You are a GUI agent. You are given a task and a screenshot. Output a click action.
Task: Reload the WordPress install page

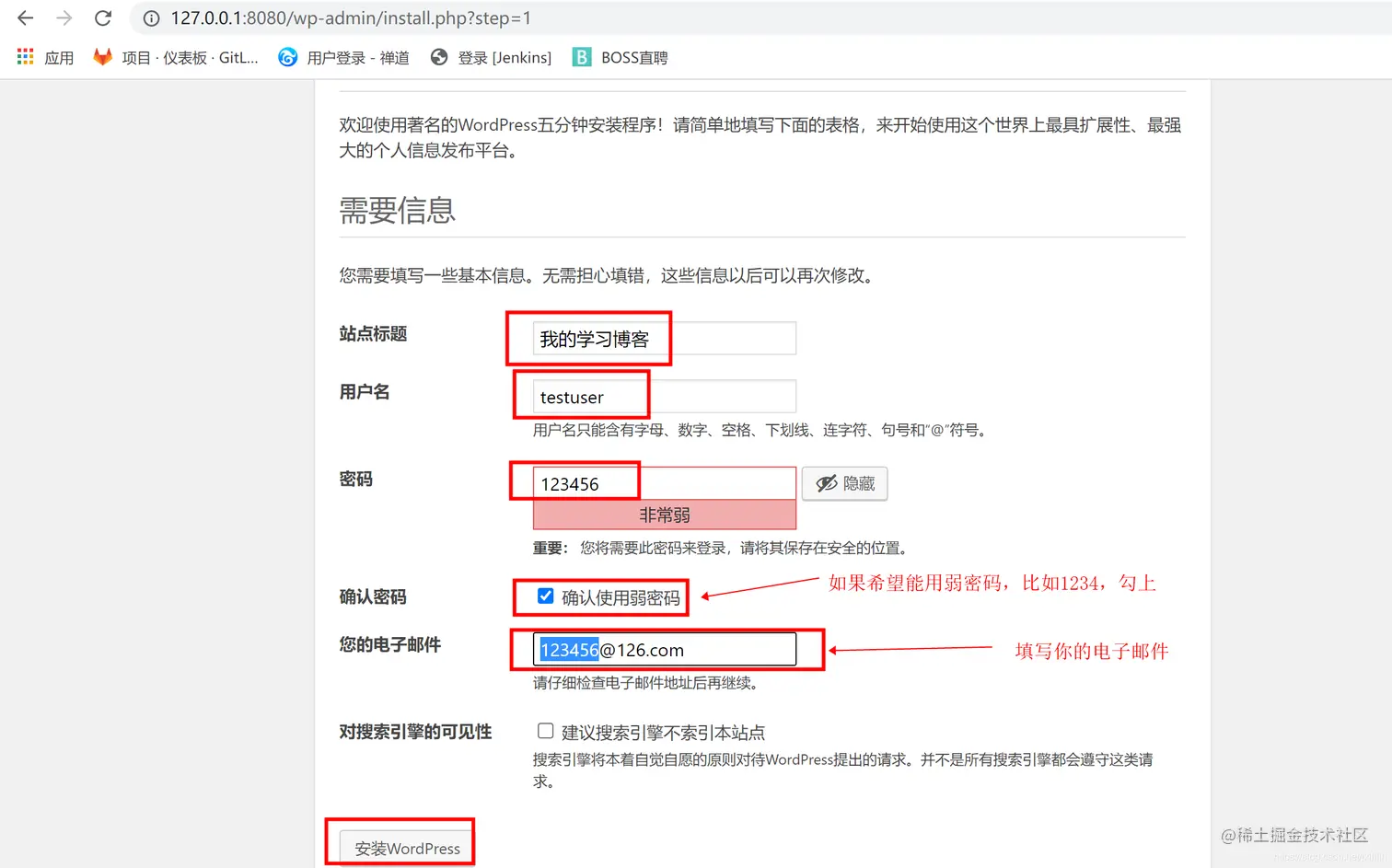tap(102, 17)
